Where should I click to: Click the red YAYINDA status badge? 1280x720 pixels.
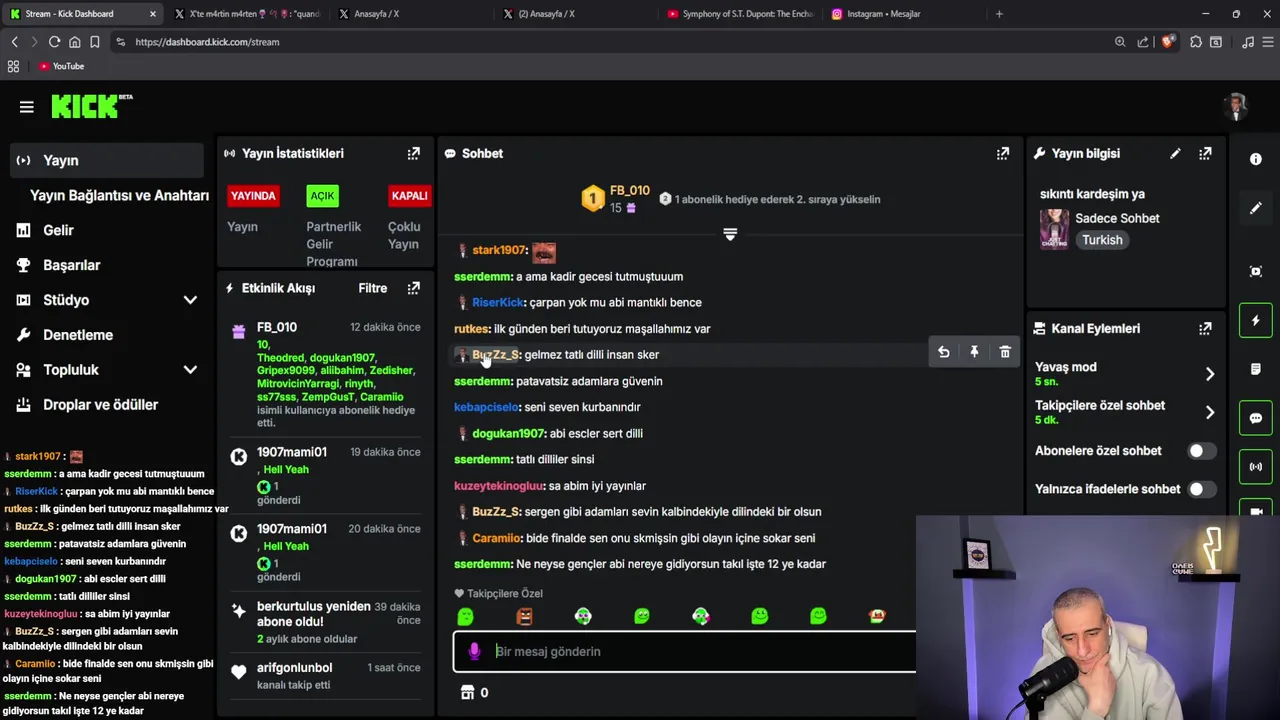pyautogui.click(x=253, y=196)
